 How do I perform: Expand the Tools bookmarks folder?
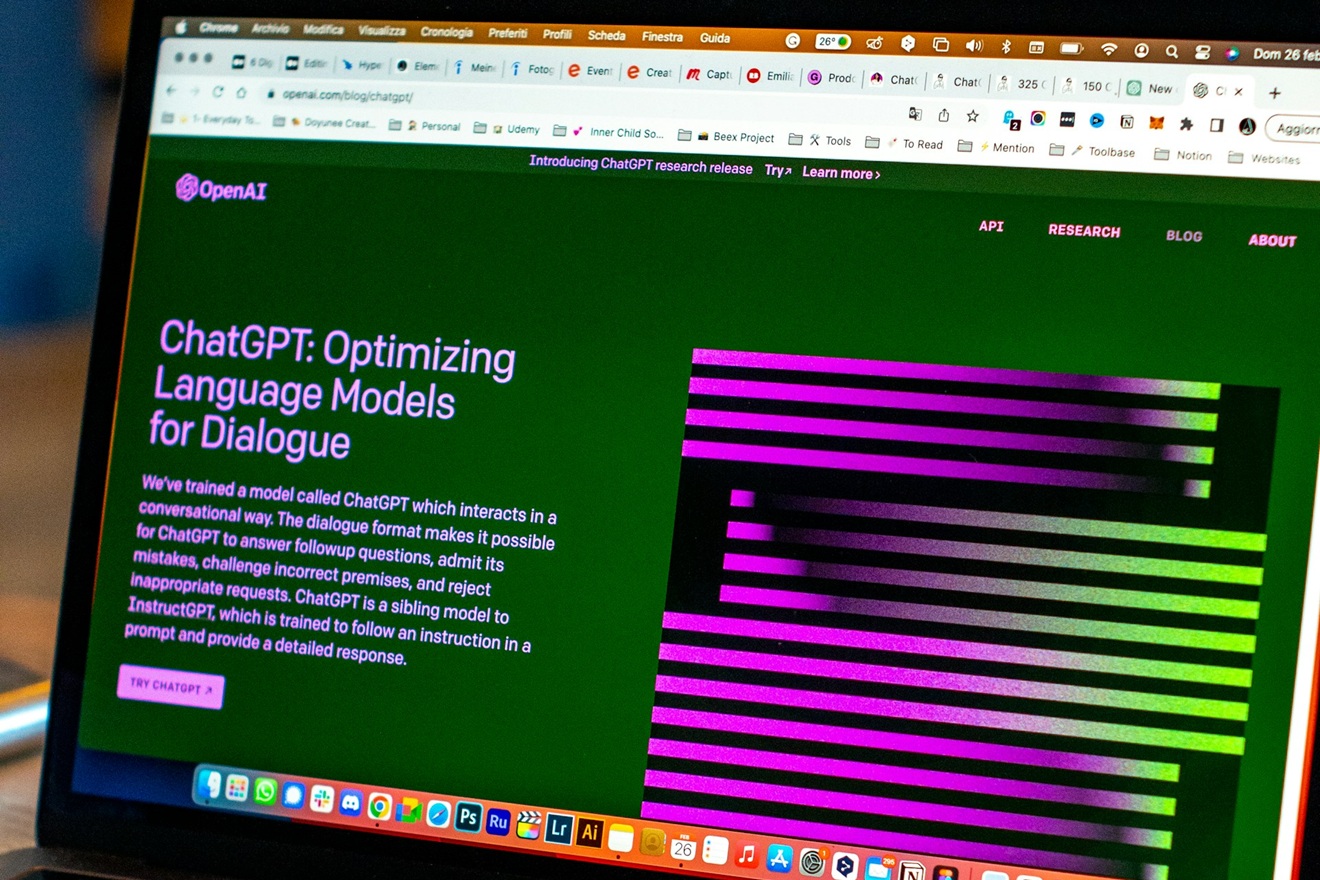tap(829, 140)
